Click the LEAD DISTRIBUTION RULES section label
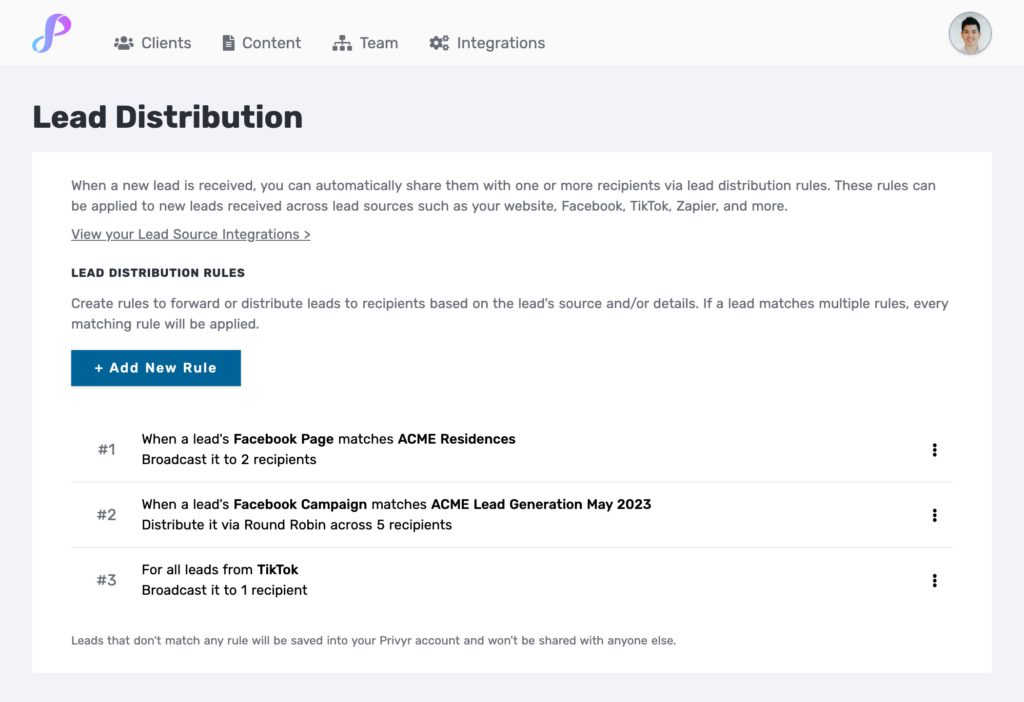 tap(158, 273)
